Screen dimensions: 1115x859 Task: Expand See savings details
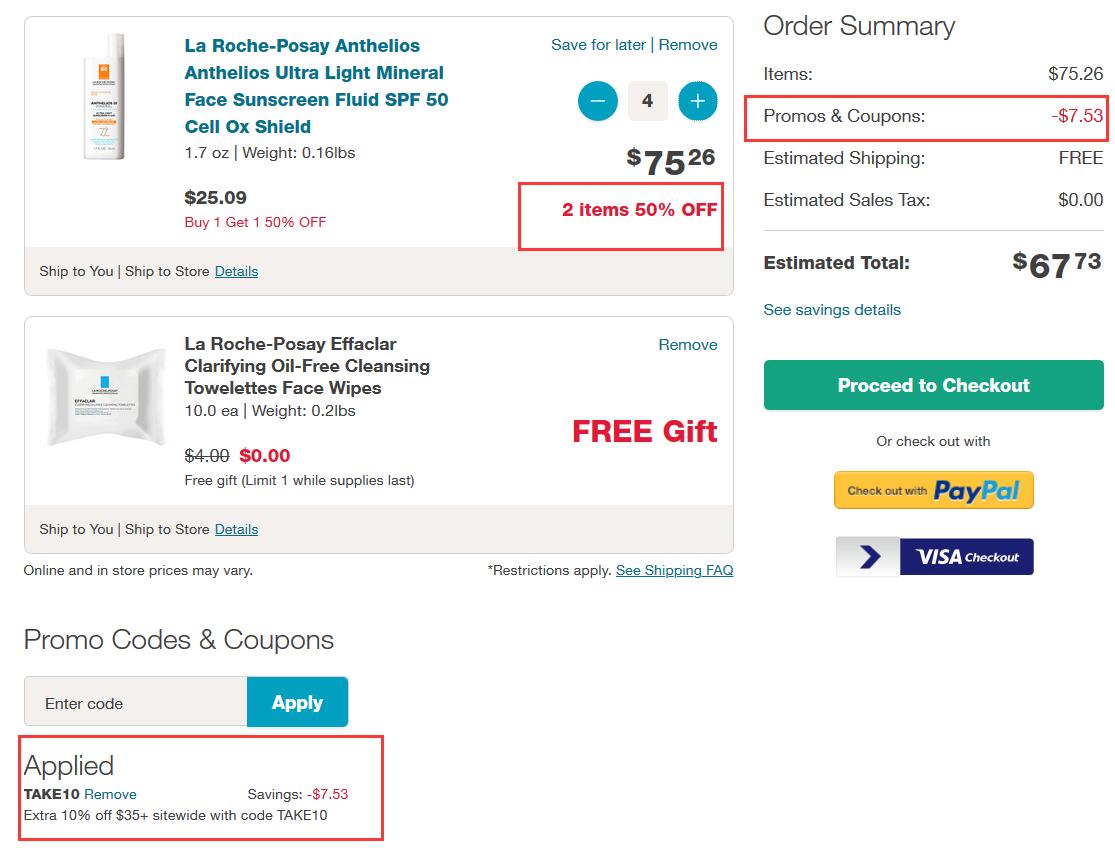click(x=832, y=310)
